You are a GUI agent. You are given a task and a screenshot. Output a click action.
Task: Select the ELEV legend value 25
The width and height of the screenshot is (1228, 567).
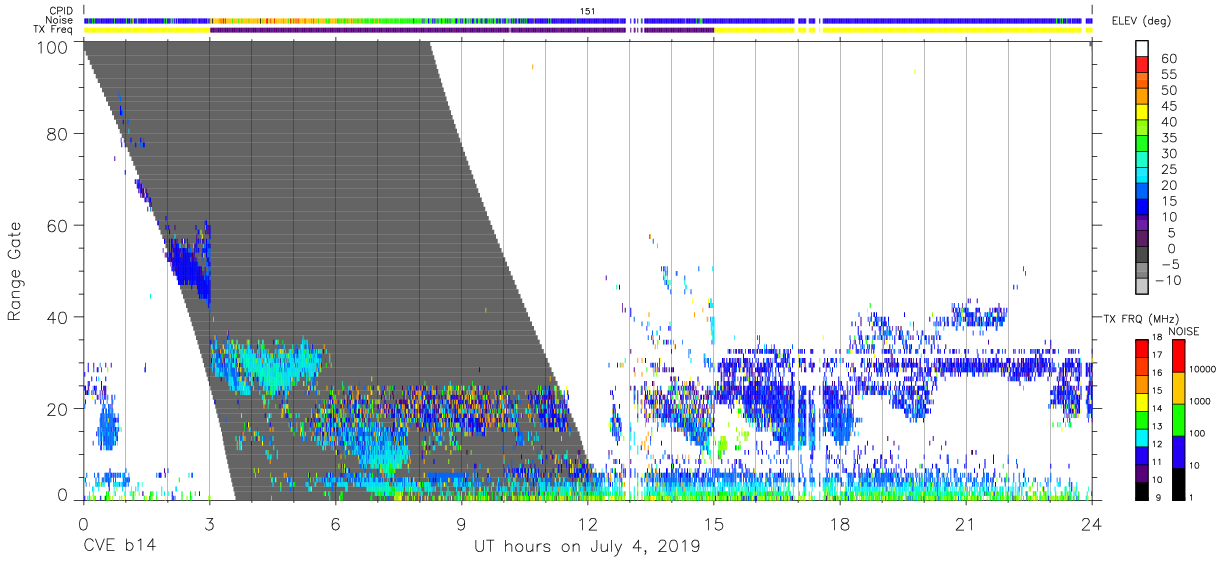click(1168, 169)
